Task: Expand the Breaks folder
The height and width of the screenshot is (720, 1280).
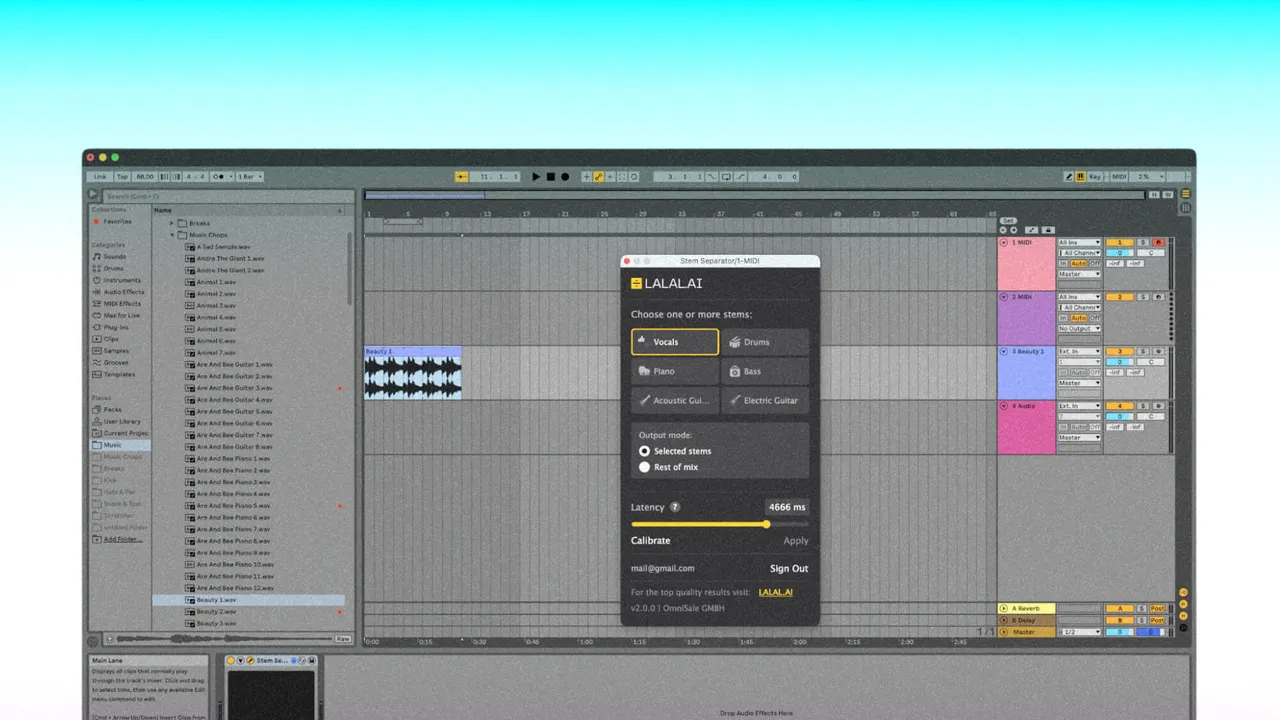Action: pyautogui.click(x=172, y=223)
